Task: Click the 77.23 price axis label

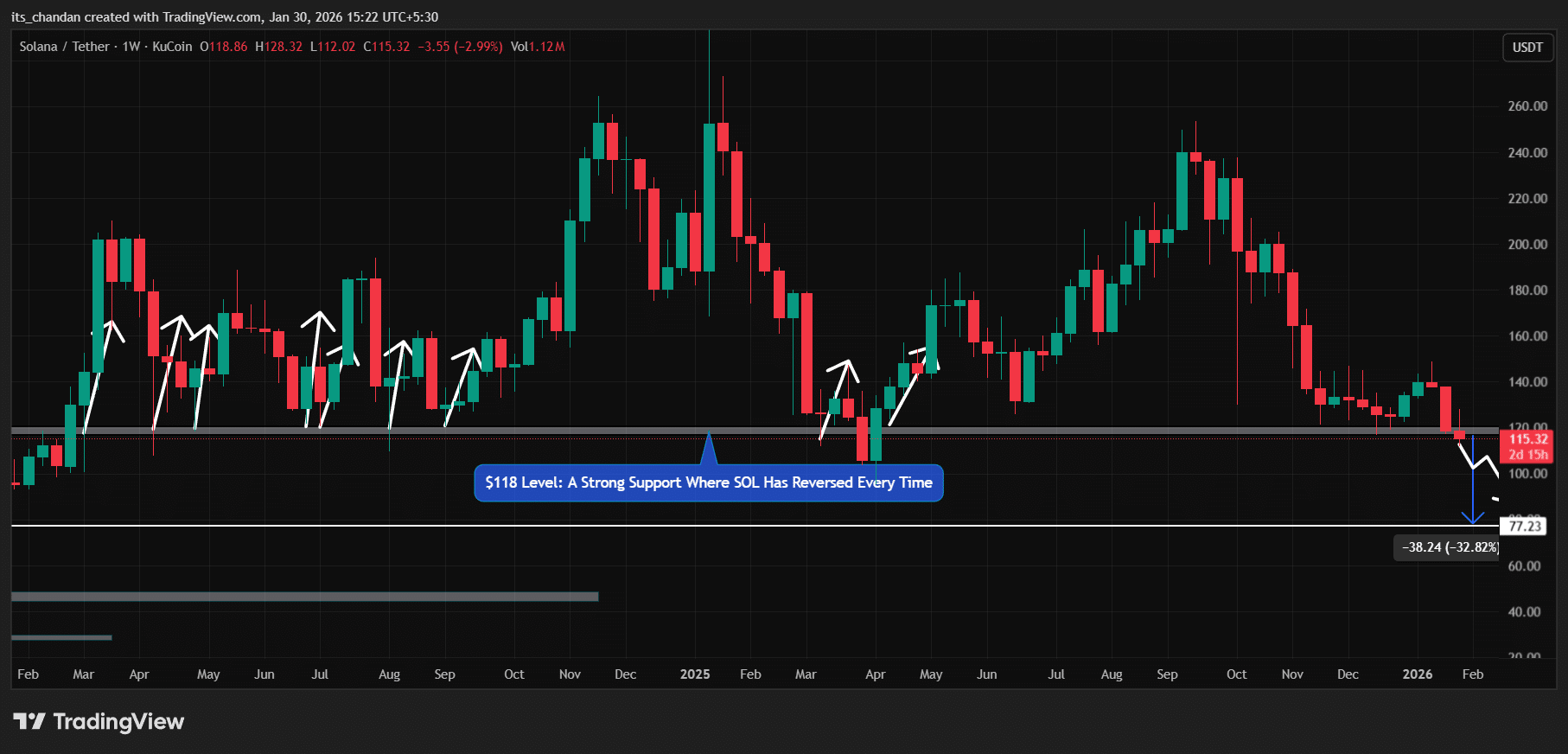Action: click(1525, 527)
